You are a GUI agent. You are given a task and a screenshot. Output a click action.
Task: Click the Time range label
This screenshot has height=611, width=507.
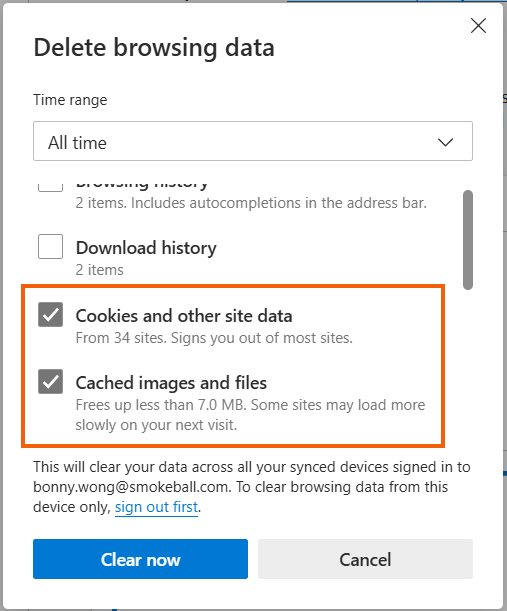point(70,100)
